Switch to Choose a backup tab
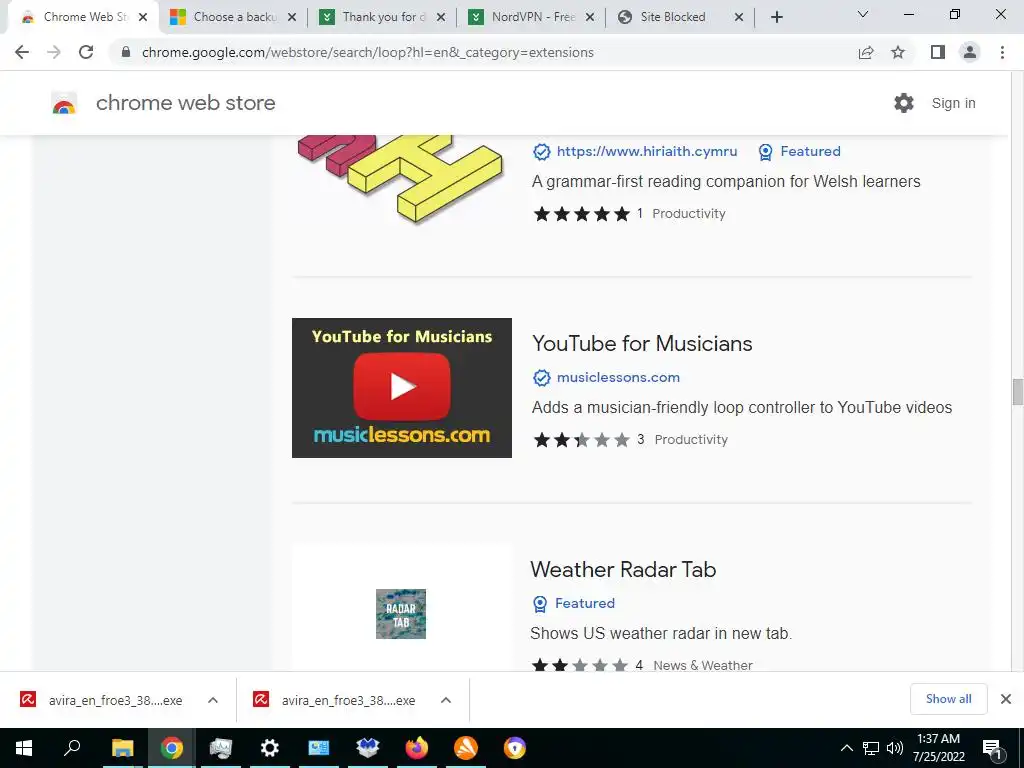Image resolution: width=1024 pixels, height=768 pixels. [234, 17]
